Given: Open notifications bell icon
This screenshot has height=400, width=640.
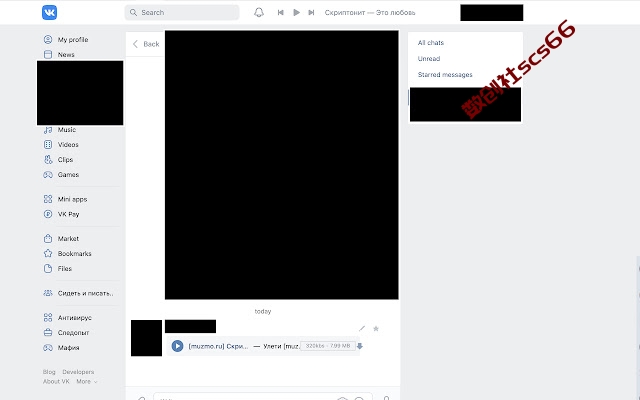Looking at the screenshot, I should (259, 13).
